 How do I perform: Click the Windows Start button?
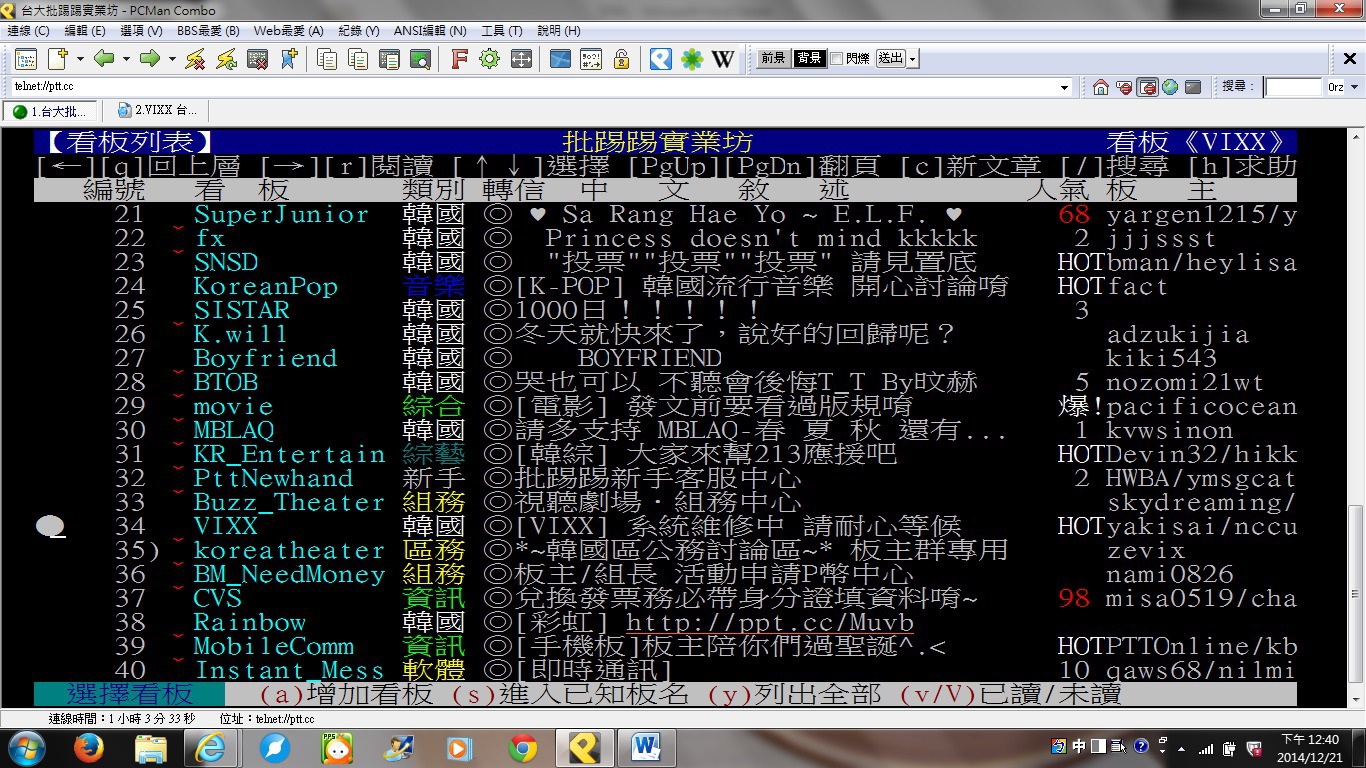pos(26,747)
